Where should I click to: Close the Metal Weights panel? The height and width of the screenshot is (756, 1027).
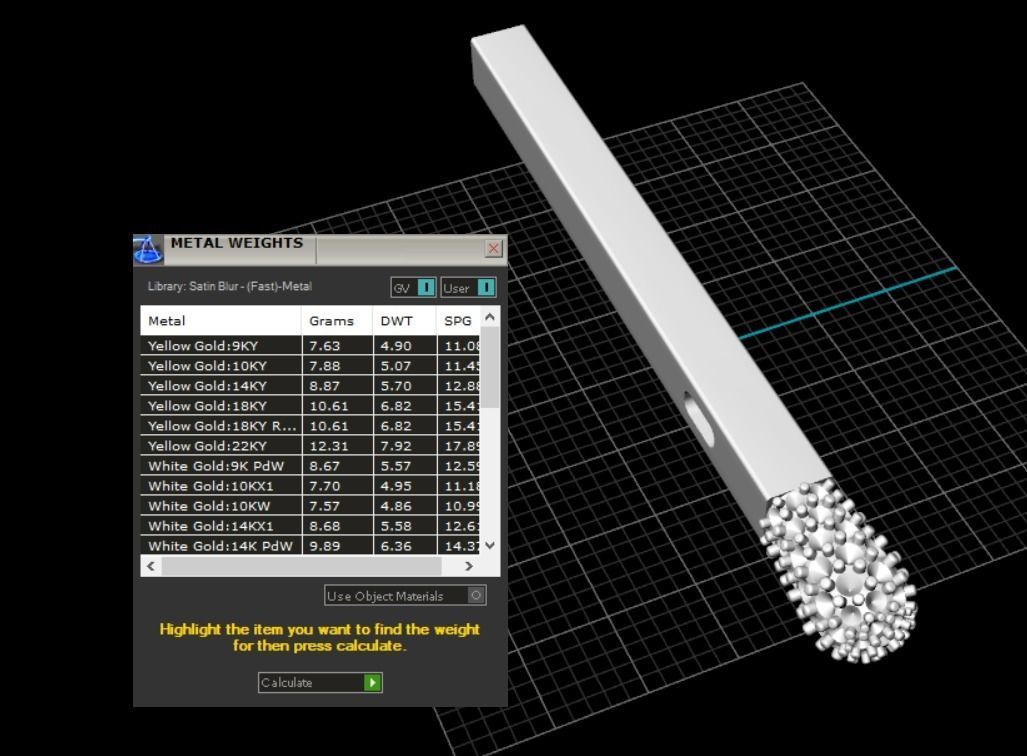(494, 248)
